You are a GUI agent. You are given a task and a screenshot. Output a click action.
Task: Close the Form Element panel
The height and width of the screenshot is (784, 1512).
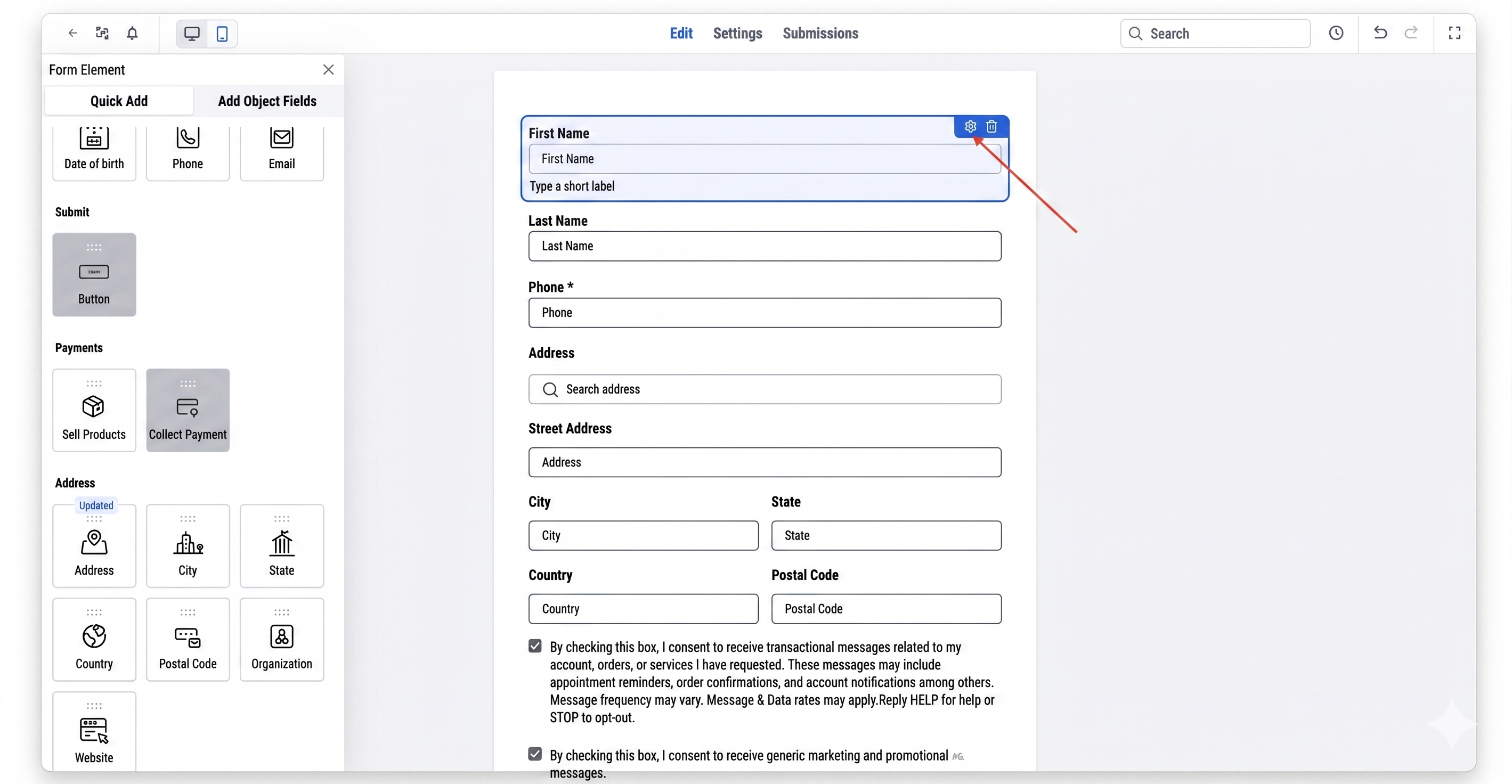click(328, 69)
